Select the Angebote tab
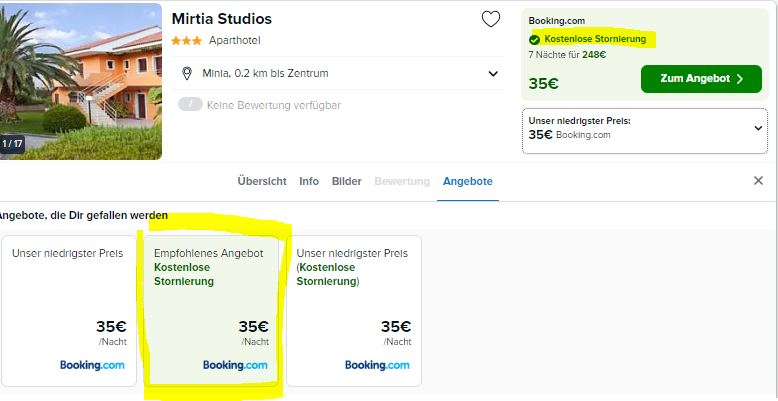This screenshot has height=401, width=778. pyautogui.click(x=468, y=181)
